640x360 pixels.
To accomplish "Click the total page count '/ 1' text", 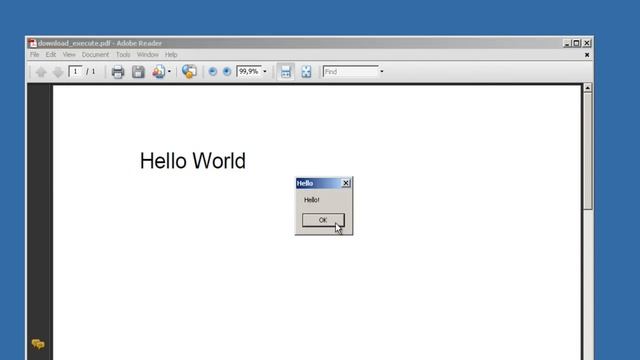I will pos(91,72).
